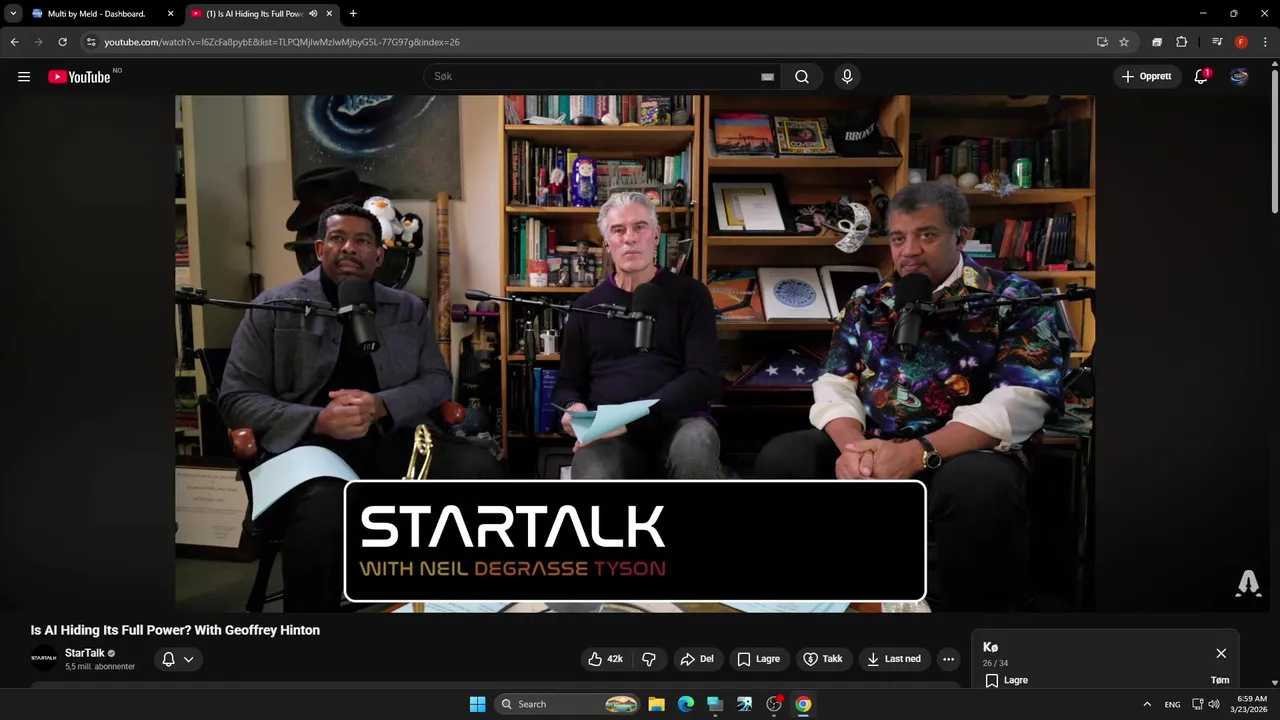Image resolution: width=1280 pixels, height=720 pixels.
Task: Open the ENG language switcher
Action: coord(1172,704)
